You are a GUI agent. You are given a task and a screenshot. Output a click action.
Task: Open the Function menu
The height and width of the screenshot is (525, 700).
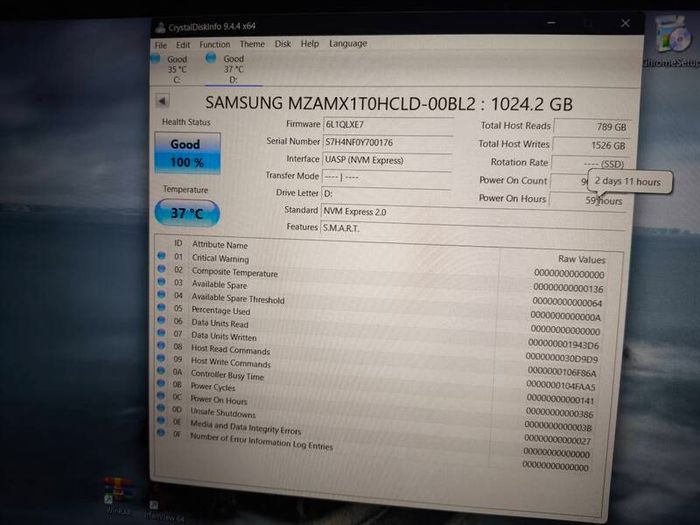(215, 44)
